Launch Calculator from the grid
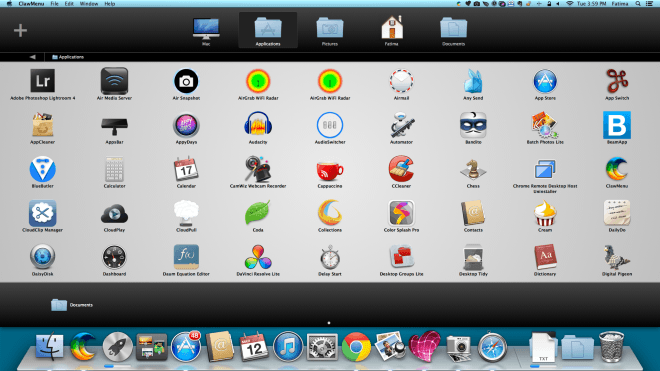 click(114, 169)
